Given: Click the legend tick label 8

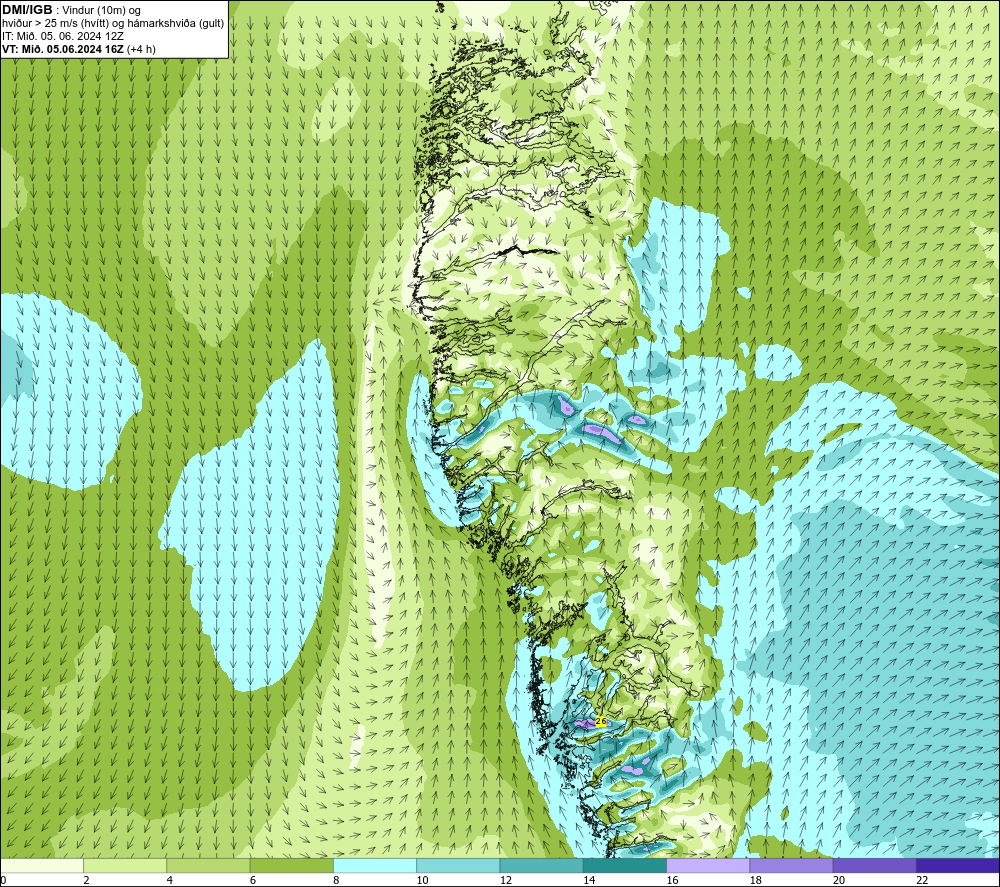Looking at the screenshot, I should (336, 880).
